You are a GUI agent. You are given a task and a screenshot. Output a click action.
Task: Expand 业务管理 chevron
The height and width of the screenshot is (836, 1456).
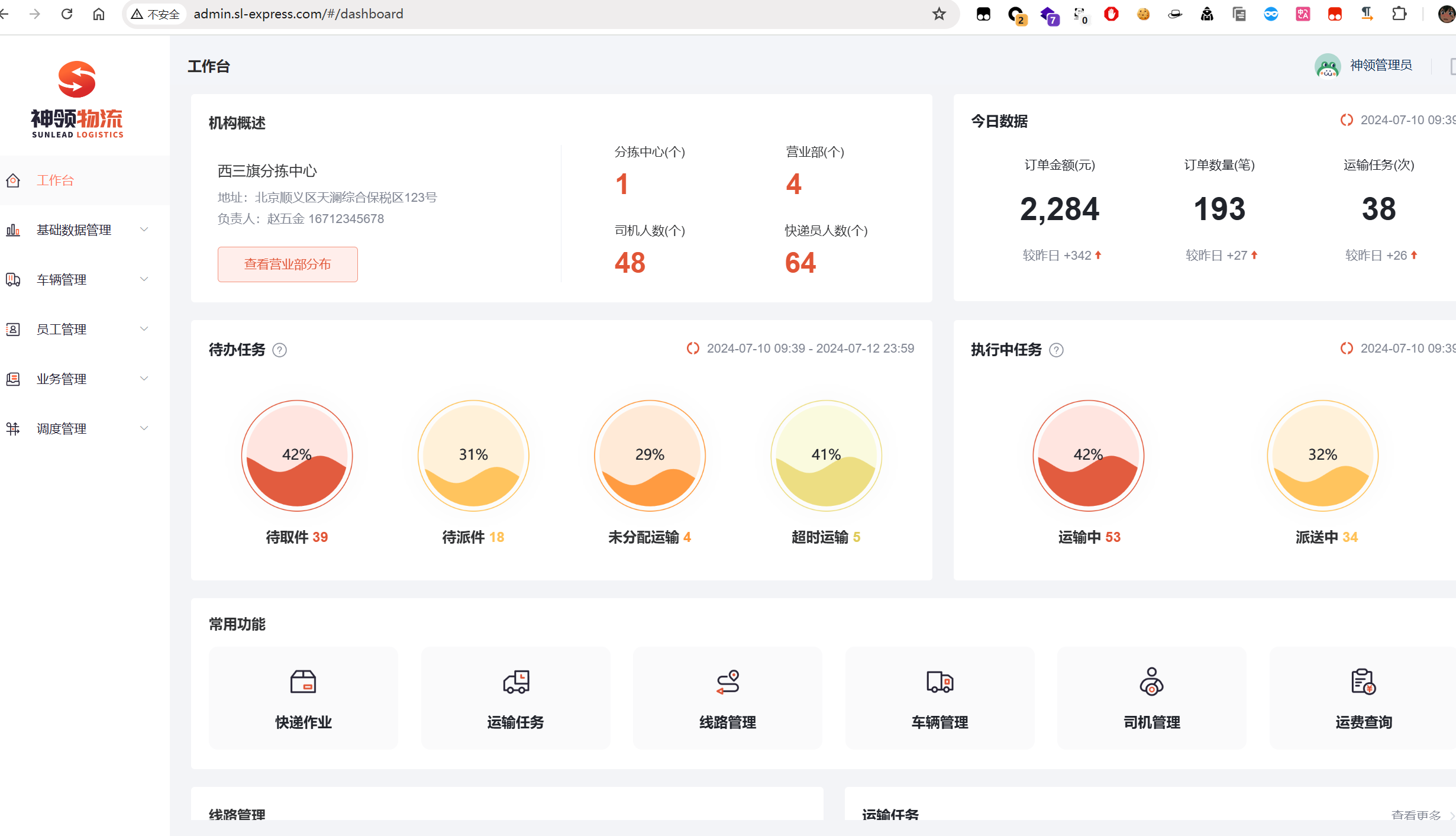pos(144,379)
